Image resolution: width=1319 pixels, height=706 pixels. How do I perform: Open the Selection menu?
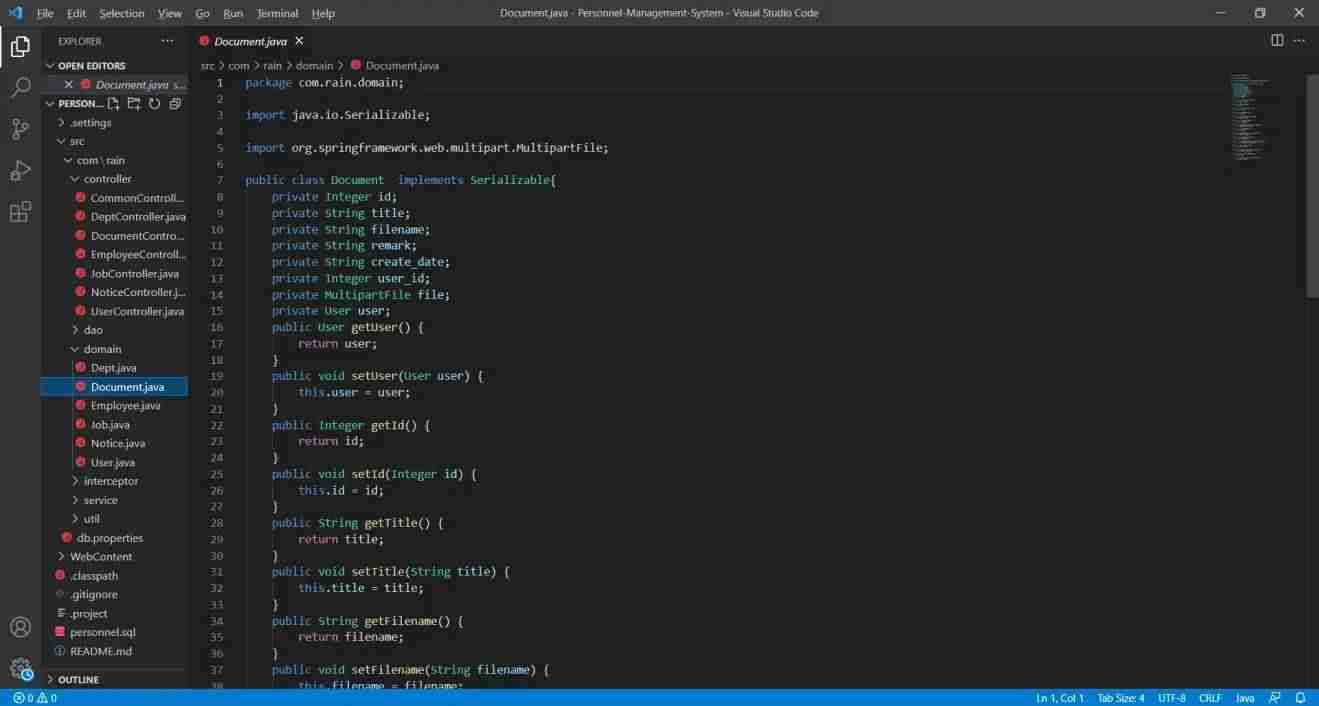click(x=122, y=13)
